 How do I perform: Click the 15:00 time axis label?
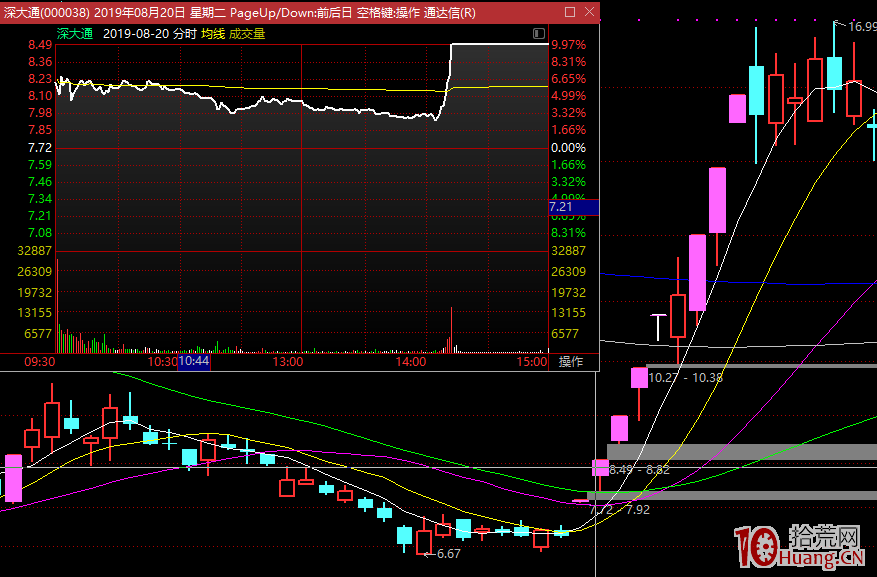(534, 361)
